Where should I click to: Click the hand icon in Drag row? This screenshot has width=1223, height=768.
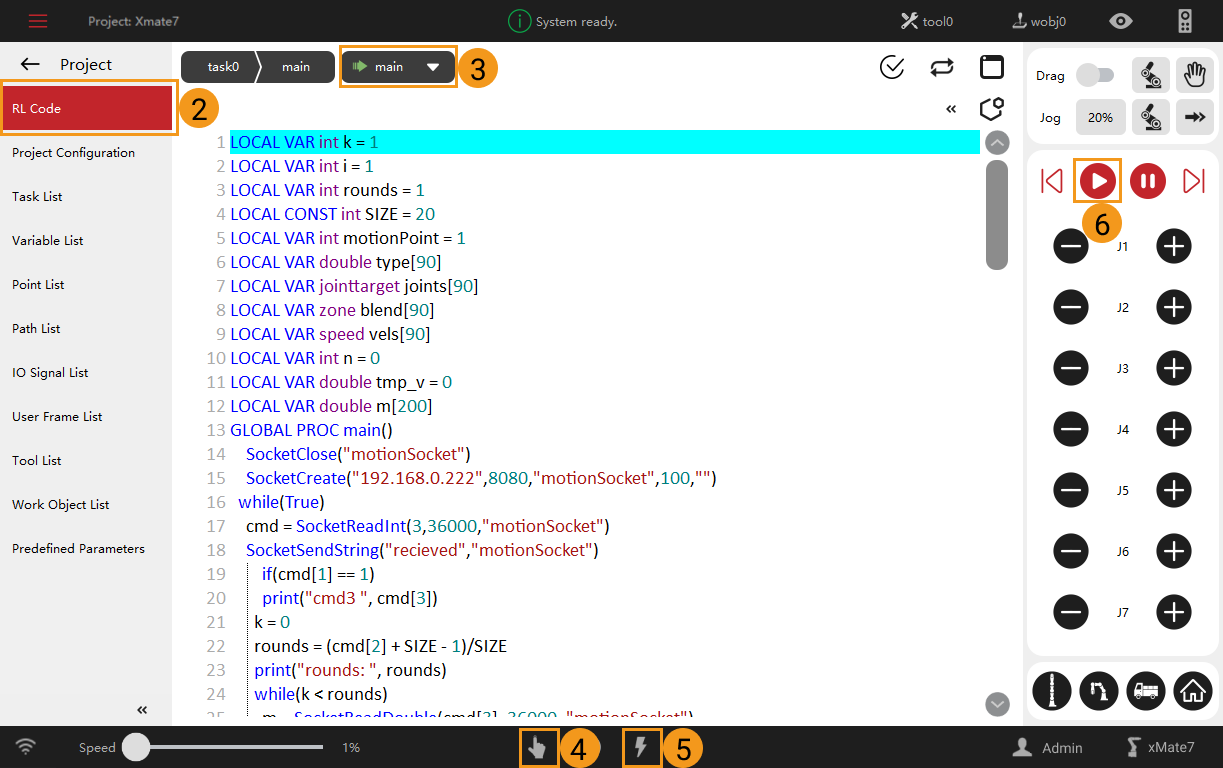pos(1194,75)
